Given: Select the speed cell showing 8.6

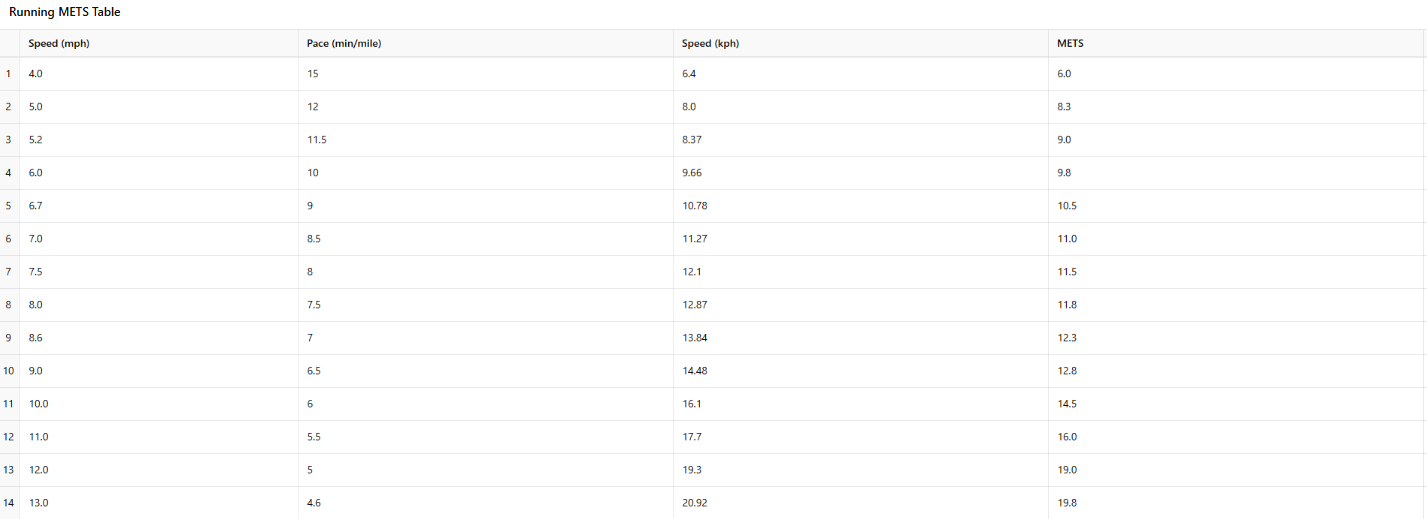Looking at the screenshot, I should tap(159, 338).
